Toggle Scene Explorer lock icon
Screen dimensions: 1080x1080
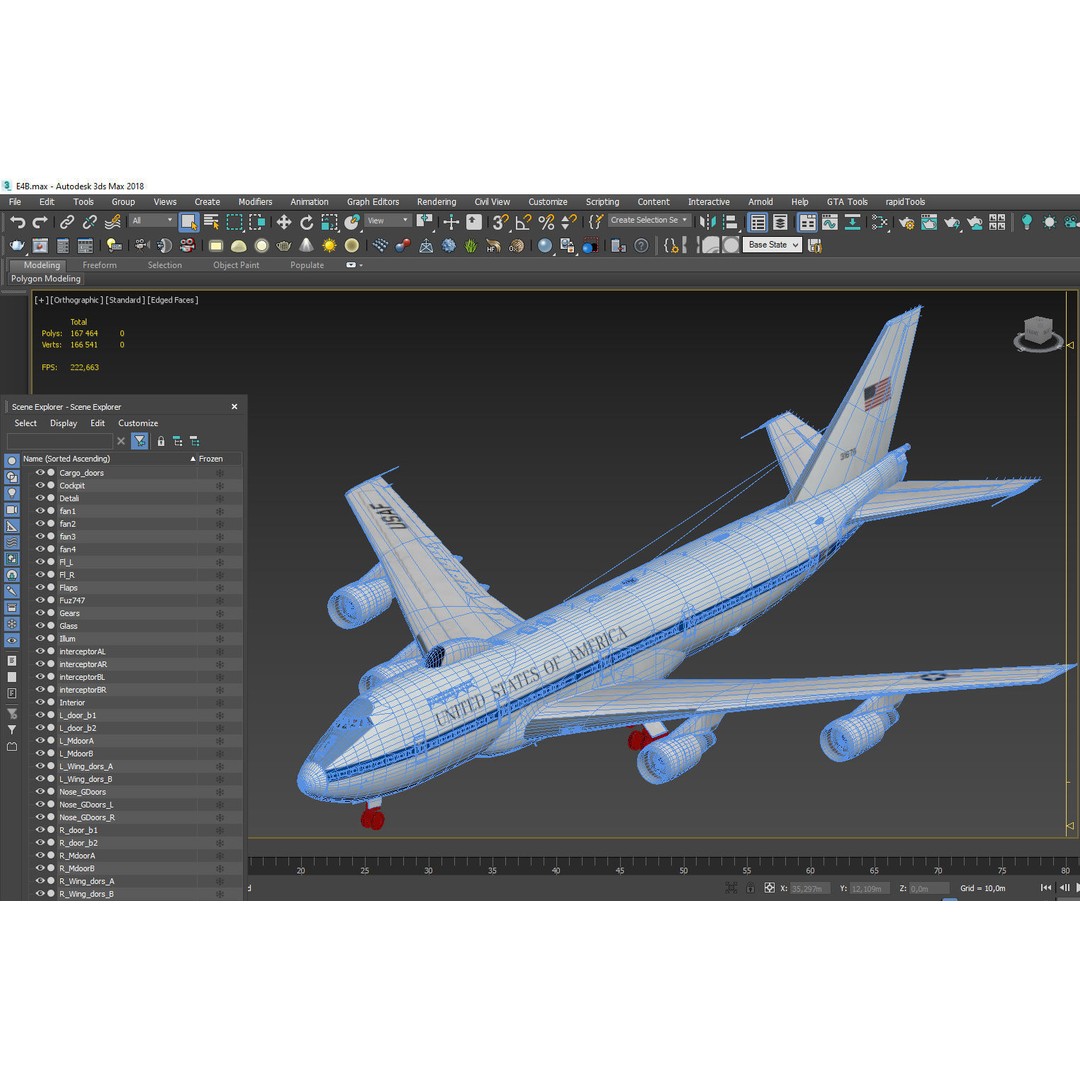(x=160, y=441)
